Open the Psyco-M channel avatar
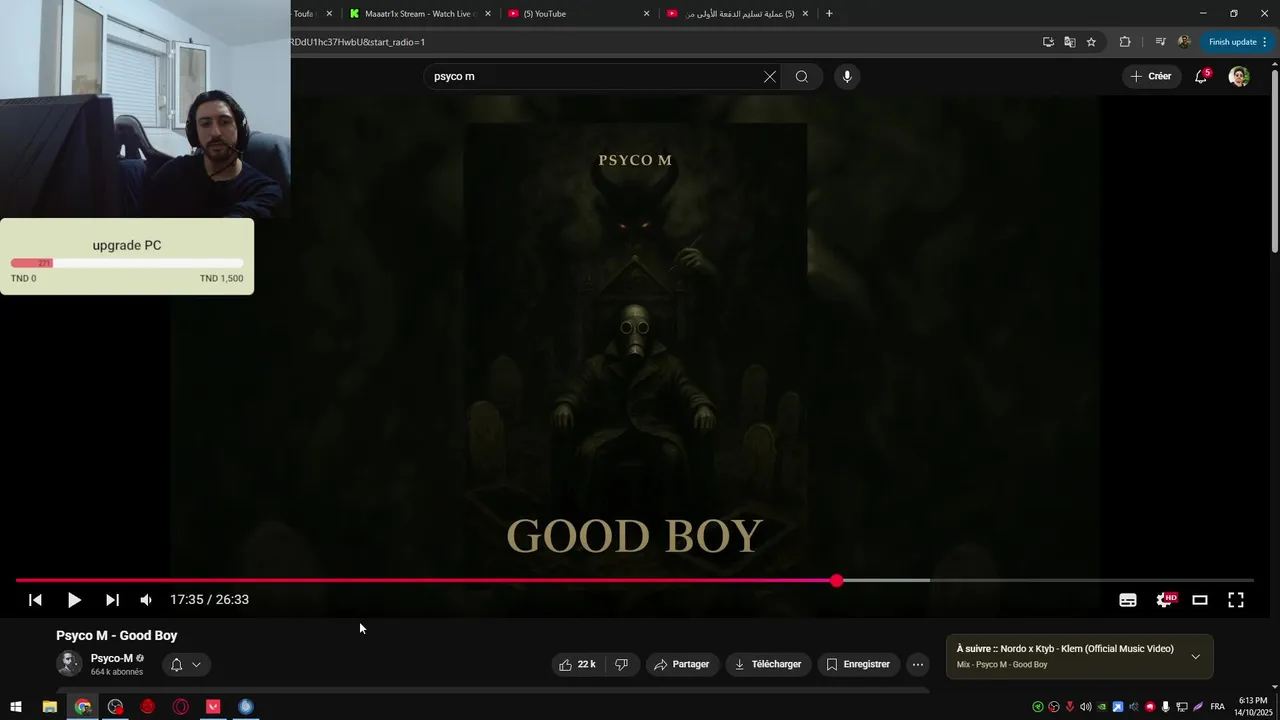 coord(69,664)
